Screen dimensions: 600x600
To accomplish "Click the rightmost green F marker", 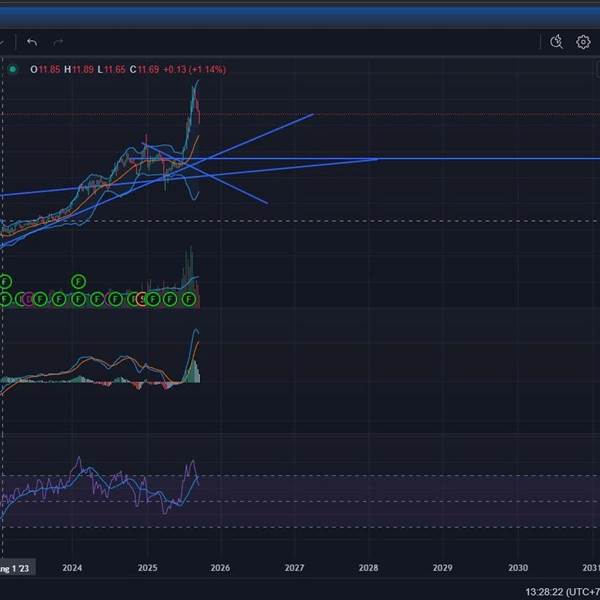I will coord(189,298).
